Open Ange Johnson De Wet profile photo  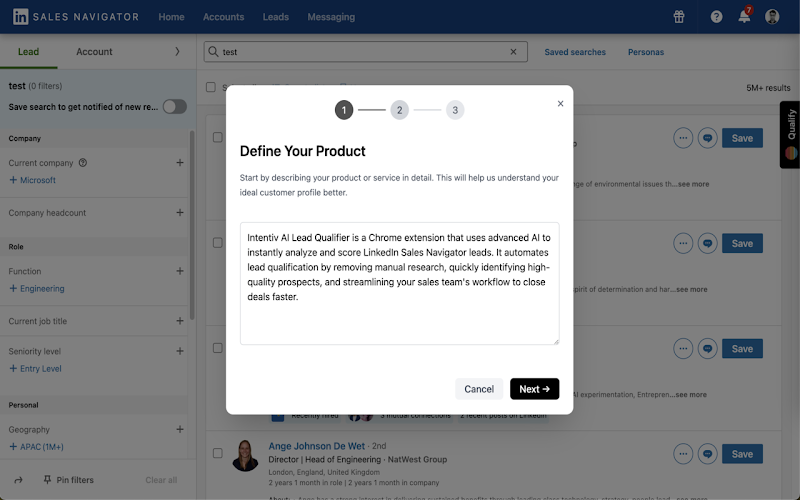pyautogui.click(x=245, y=455)
